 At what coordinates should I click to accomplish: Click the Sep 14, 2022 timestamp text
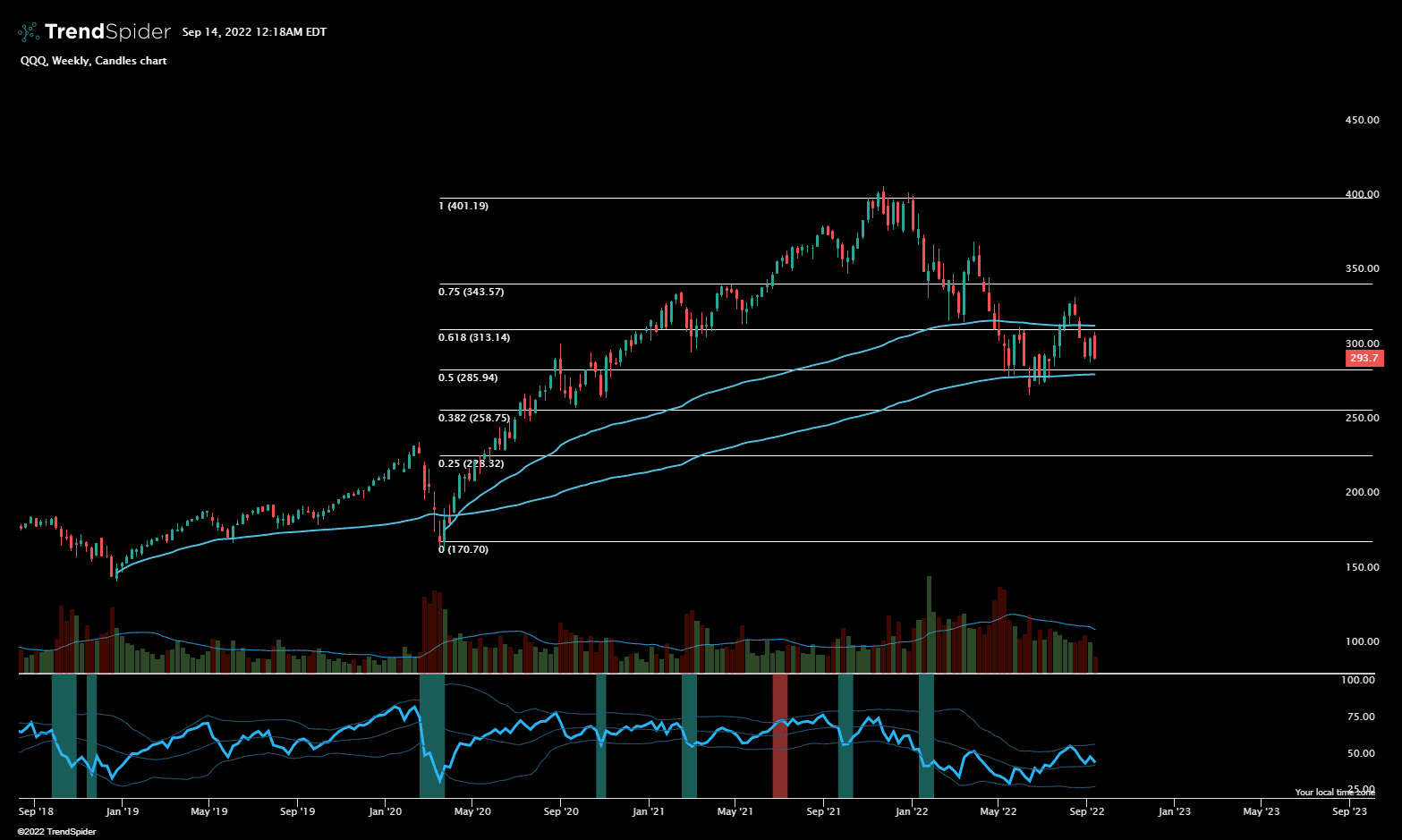[254, 32]
